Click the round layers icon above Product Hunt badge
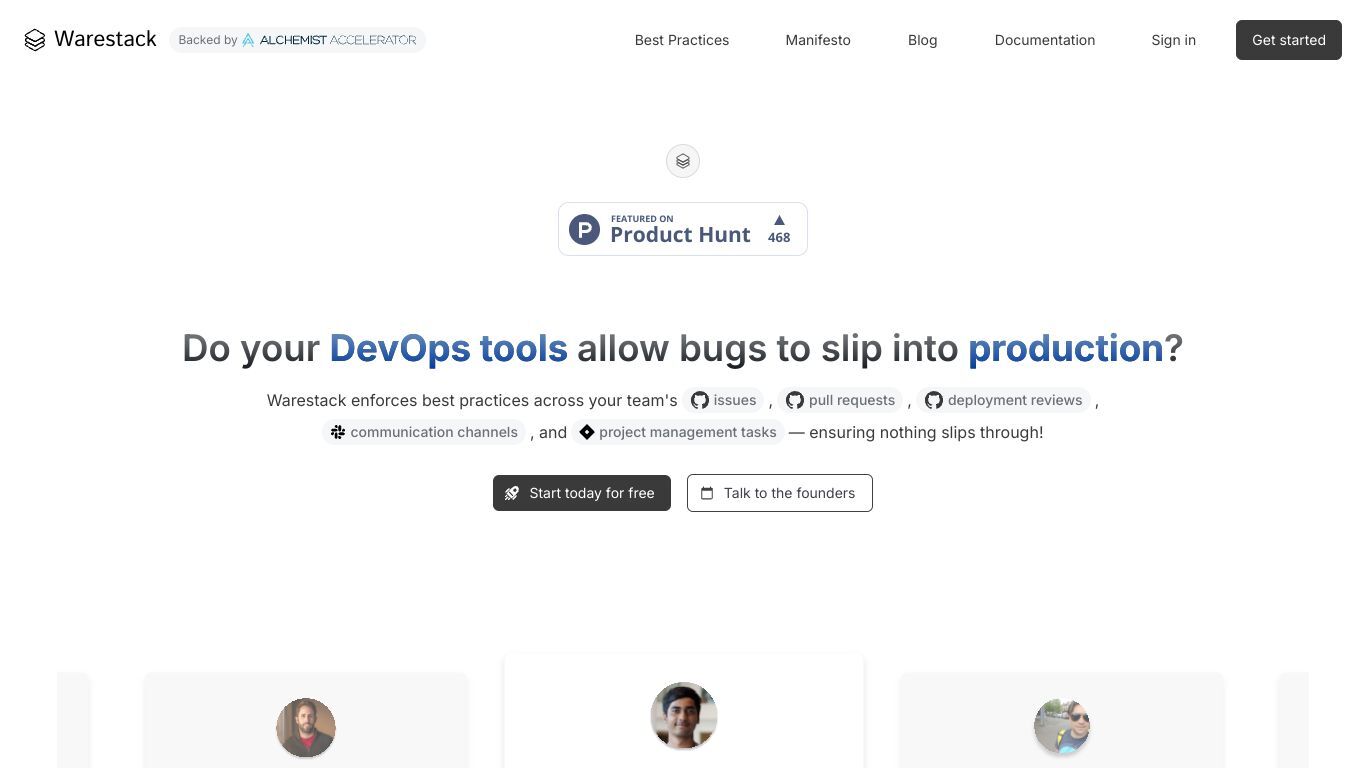The image size is (1366, 768). [x=683, y=161]
